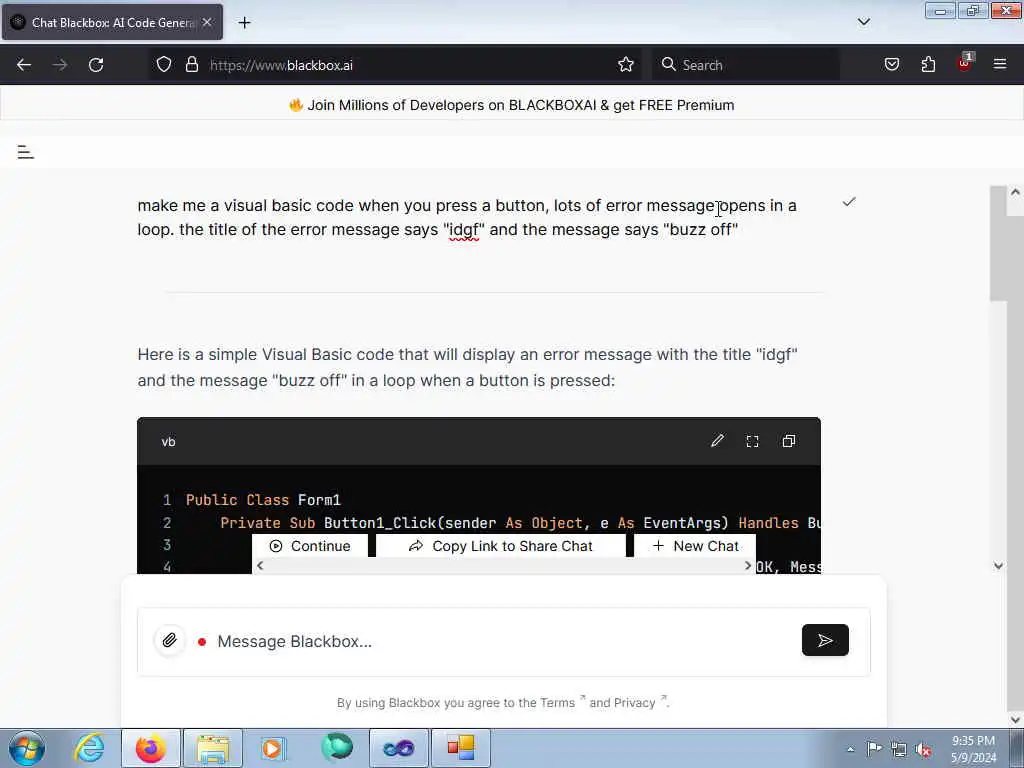Viewport: 1024px width, 768px height.
Task: Open muted volume speaker icon
Action: point(923,749)
